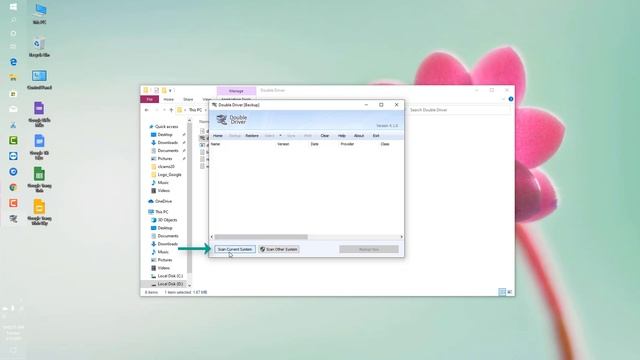Screen dimensions: 640x360
Task: Click the Scan Other System button
Action: pos(279,249)
